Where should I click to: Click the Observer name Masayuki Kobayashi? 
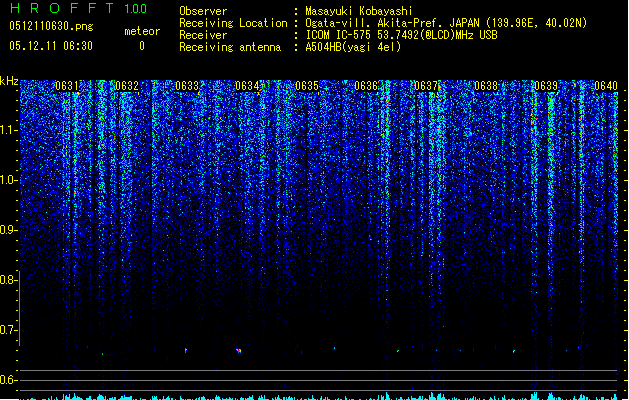pos(359,11)
